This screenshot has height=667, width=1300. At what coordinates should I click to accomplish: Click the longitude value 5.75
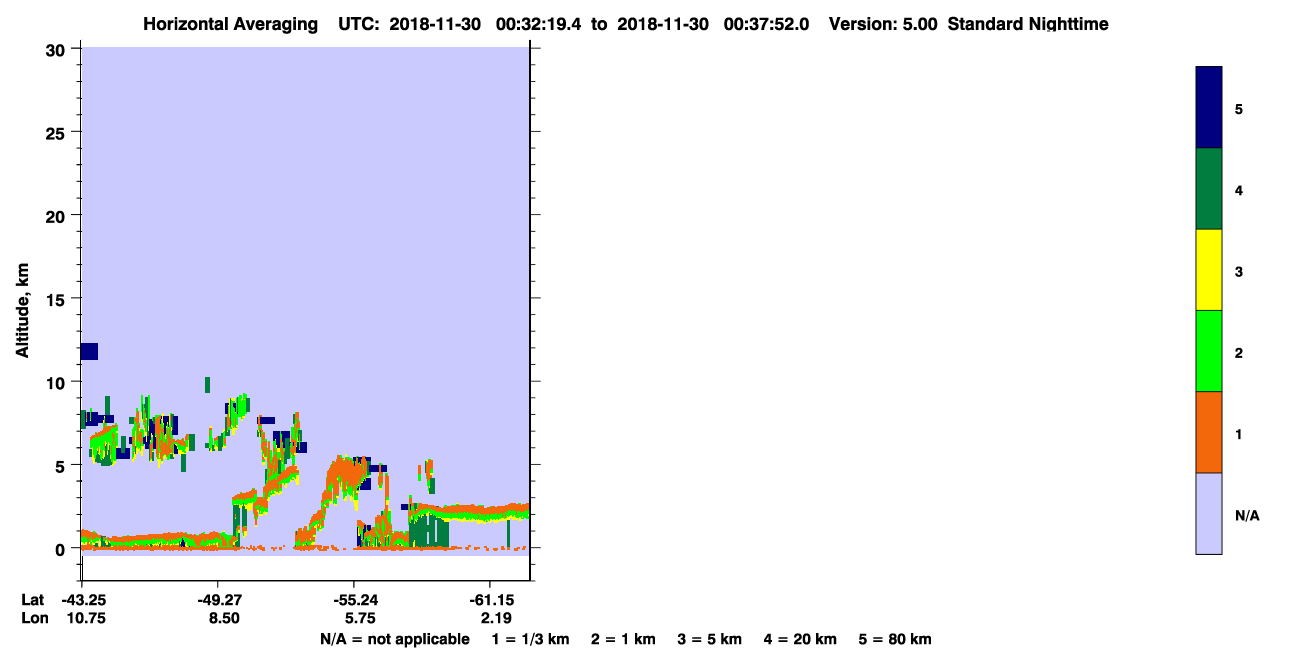click(359, 619)
